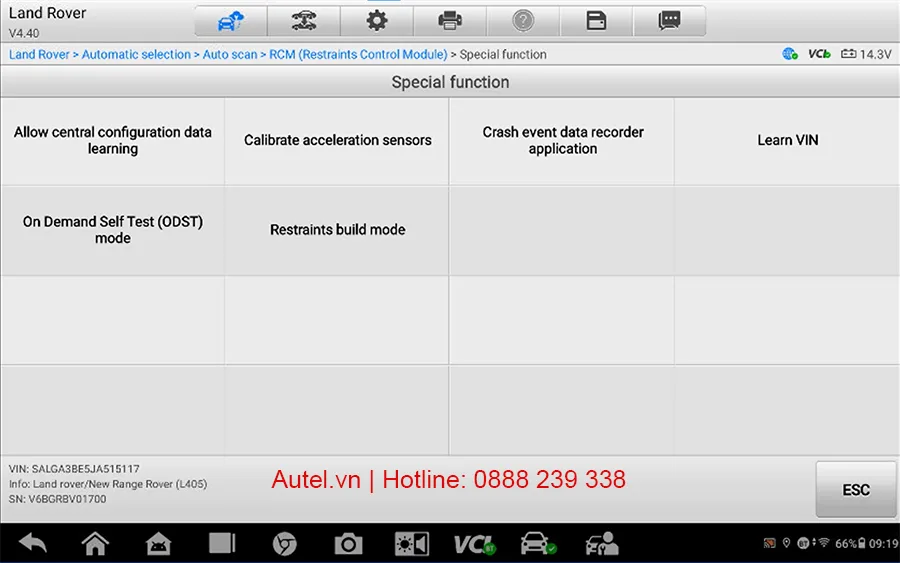This screenshot has height=563, width=900.
Task: Go to Land Rover breadcrumb link
Action: pyautogui.click(x=39, y=55)
